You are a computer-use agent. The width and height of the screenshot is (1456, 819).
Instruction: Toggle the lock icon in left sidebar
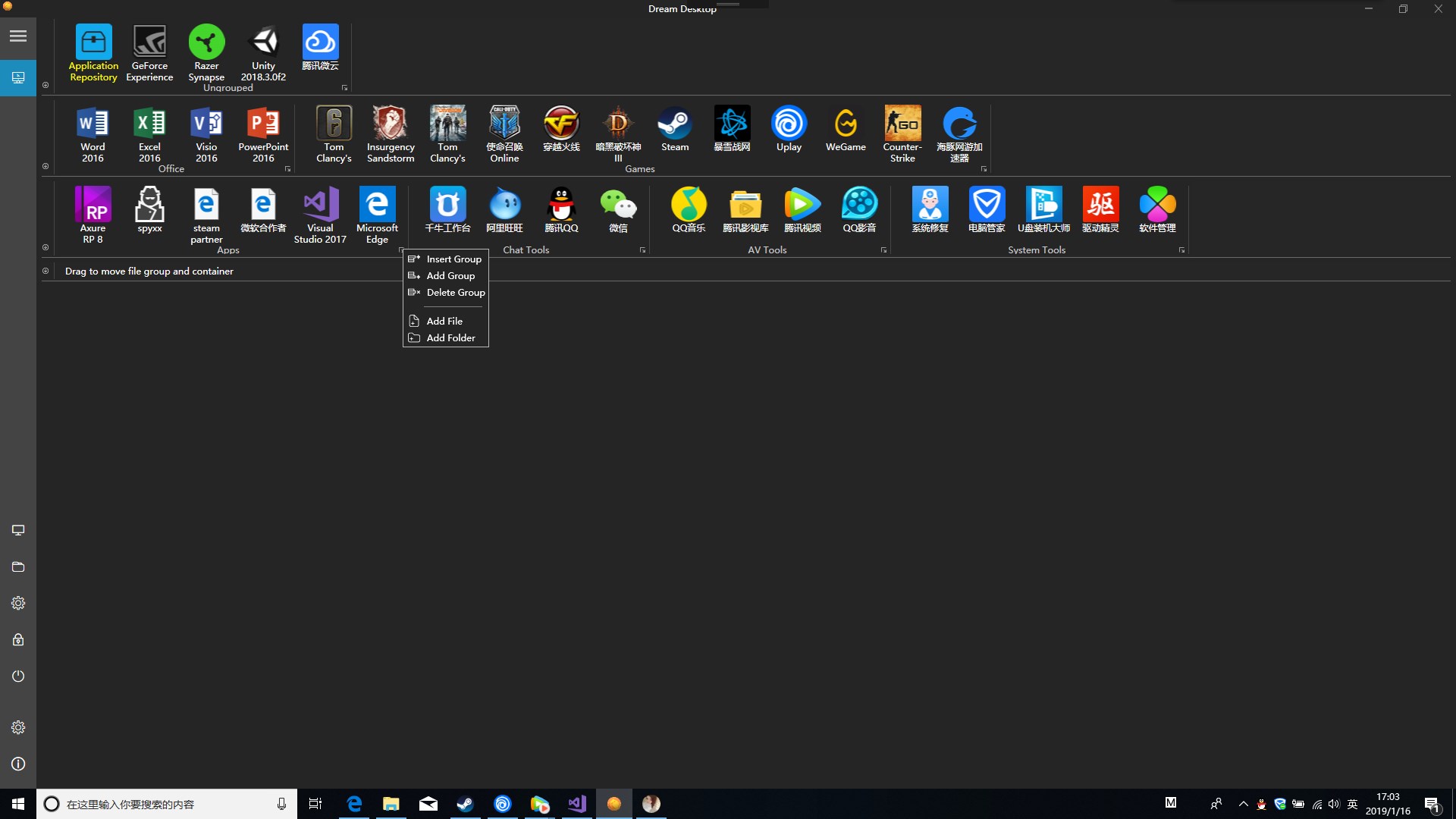click(18, 639)
